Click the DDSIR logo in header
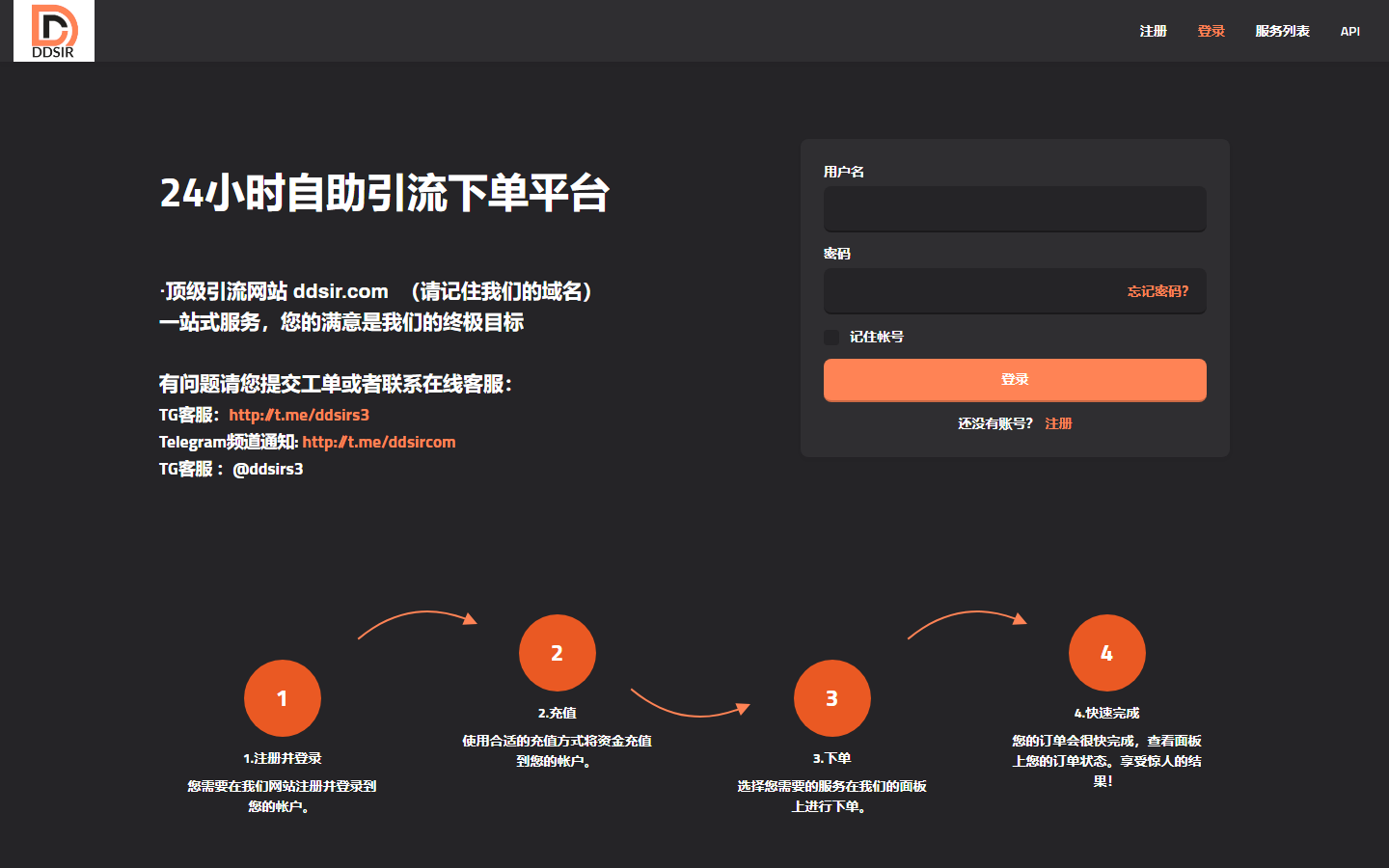The height and width of the screenshot is (868, 1389). click(54, 31)
